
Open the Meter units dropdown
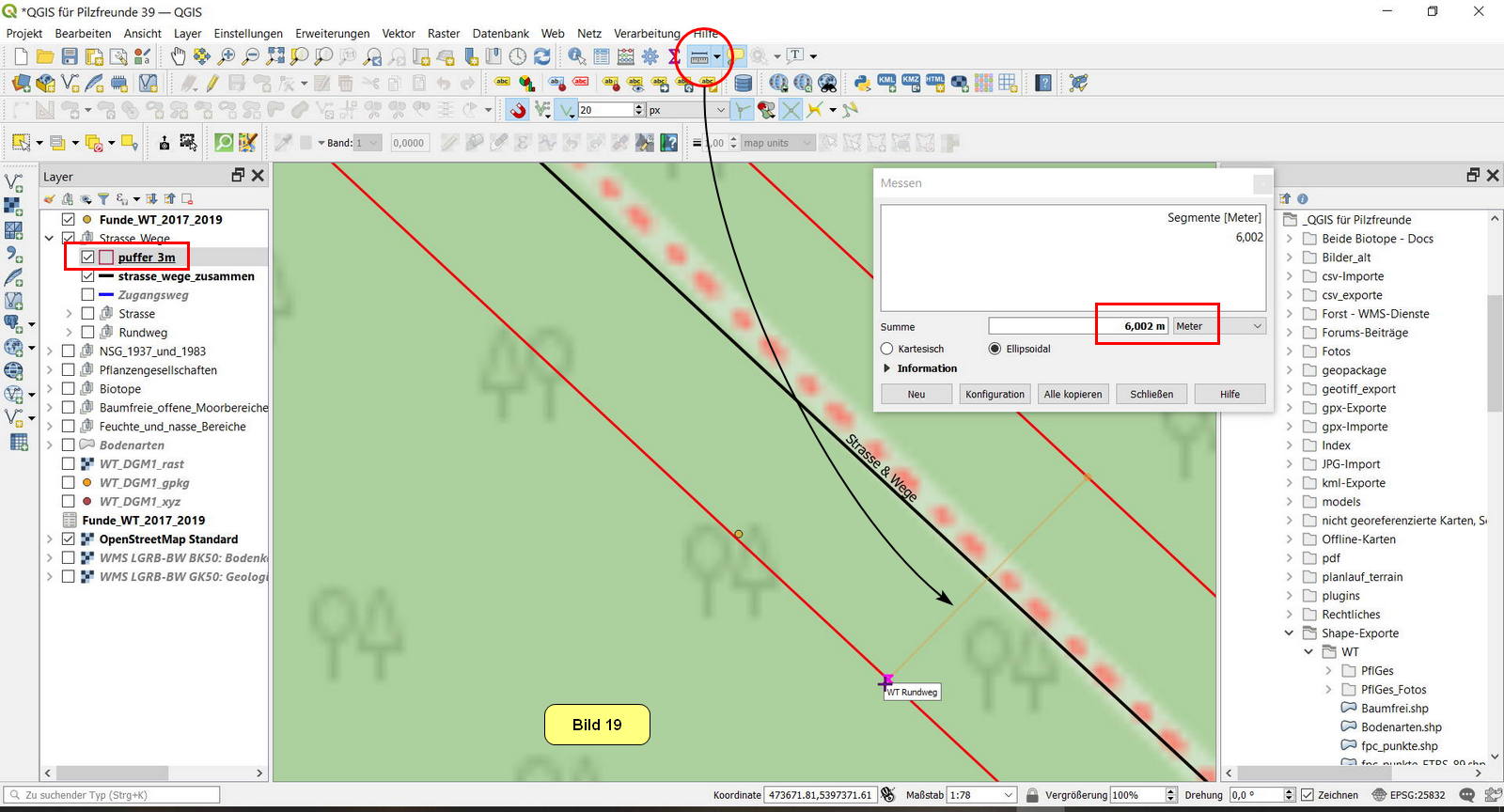click(x=1218, y=326)
